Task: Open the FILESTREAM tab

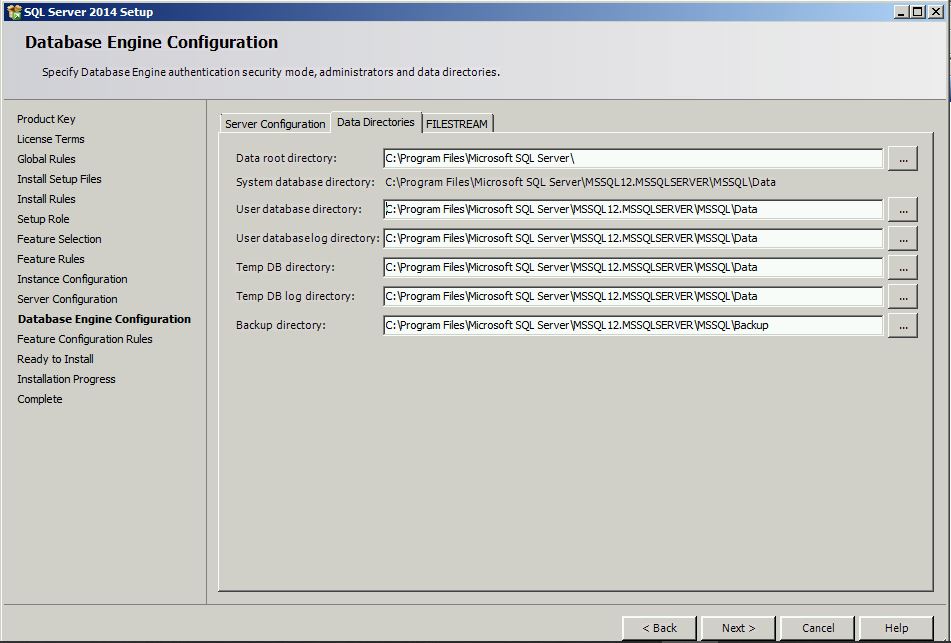Action: pos(457,124)
